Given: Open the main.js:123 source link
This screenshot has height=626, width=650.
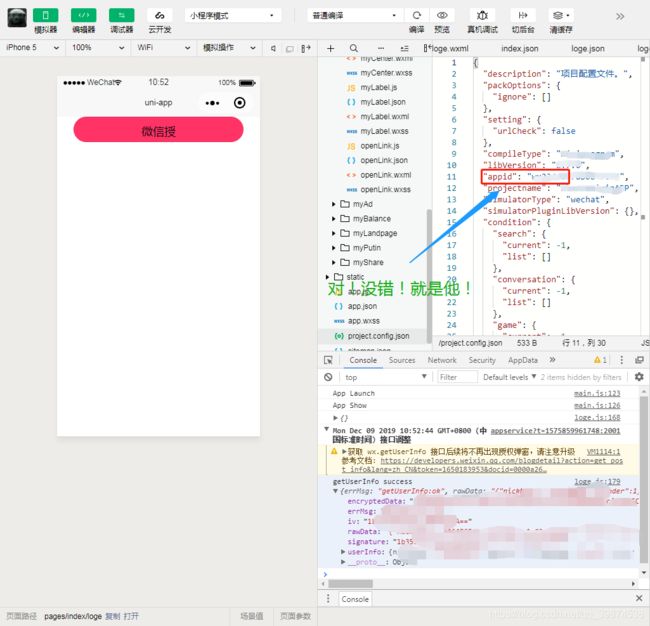Looking at the screenshot, I should (x=597, y=393).
